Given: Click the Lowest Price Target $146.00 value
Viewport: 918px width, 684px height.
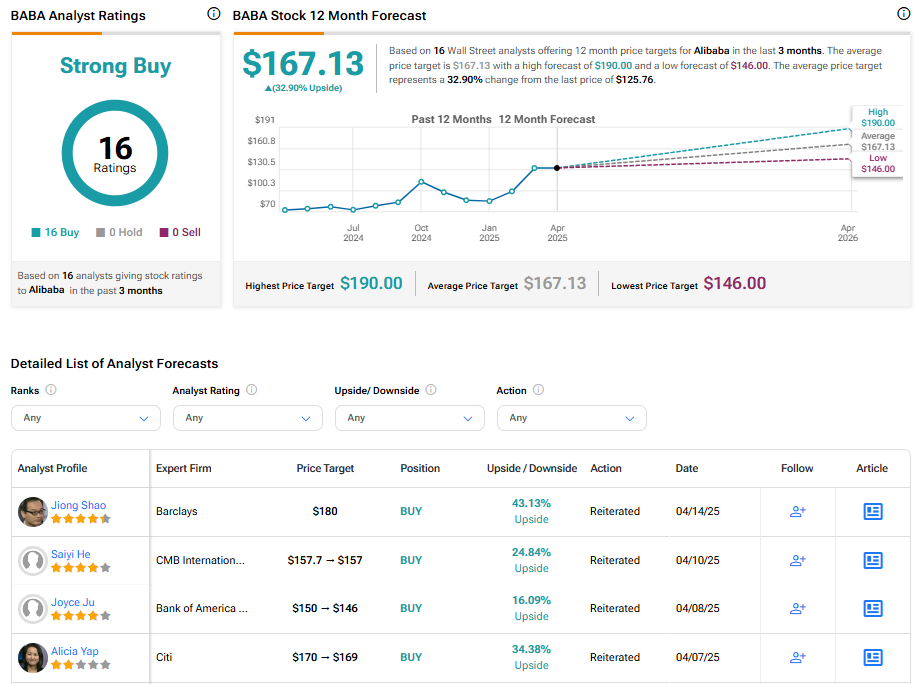Looking at the screenshot, I should [735, 283].
